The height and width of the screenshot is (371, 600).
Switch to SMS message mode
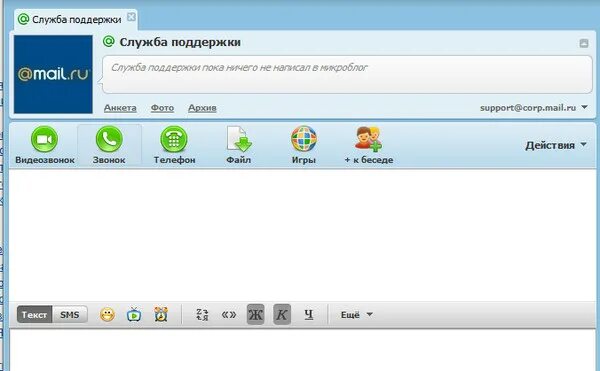click(x=70, y=315)
